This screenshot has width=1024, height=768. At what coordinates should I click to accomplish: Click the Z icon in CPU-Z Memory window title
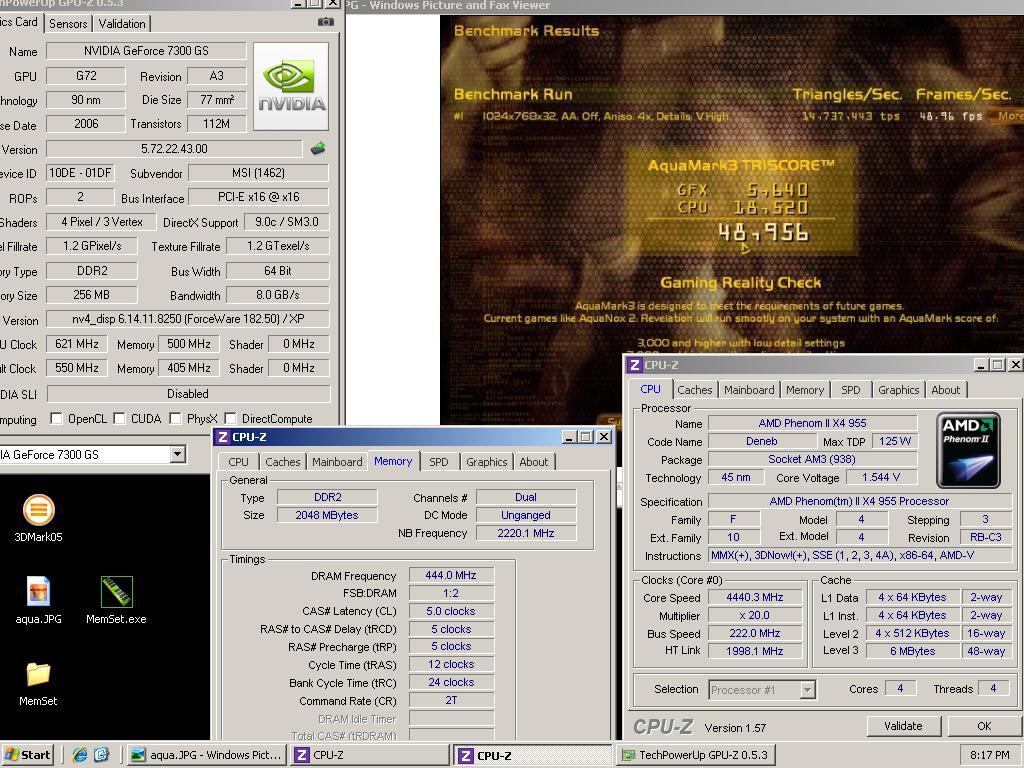pyautogui.click(x=223, y=437)
